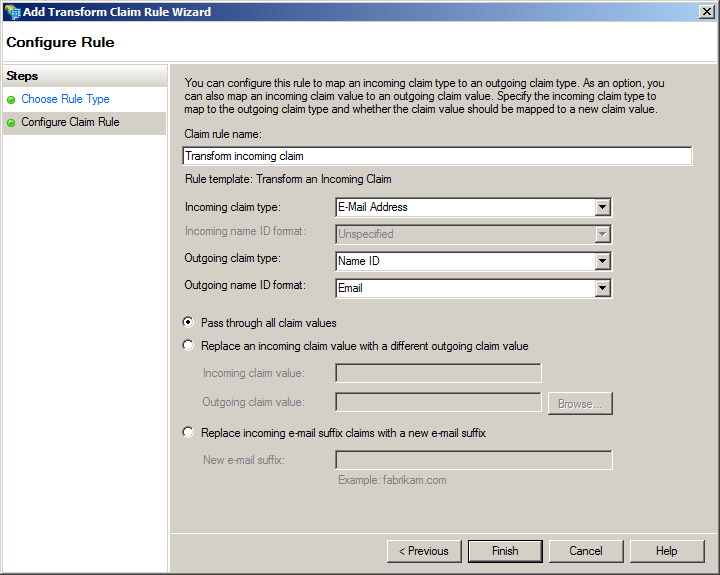Click the 'Outgoing claim value:' label
This screenshot has width=720, height=575.
coord(253,402)
